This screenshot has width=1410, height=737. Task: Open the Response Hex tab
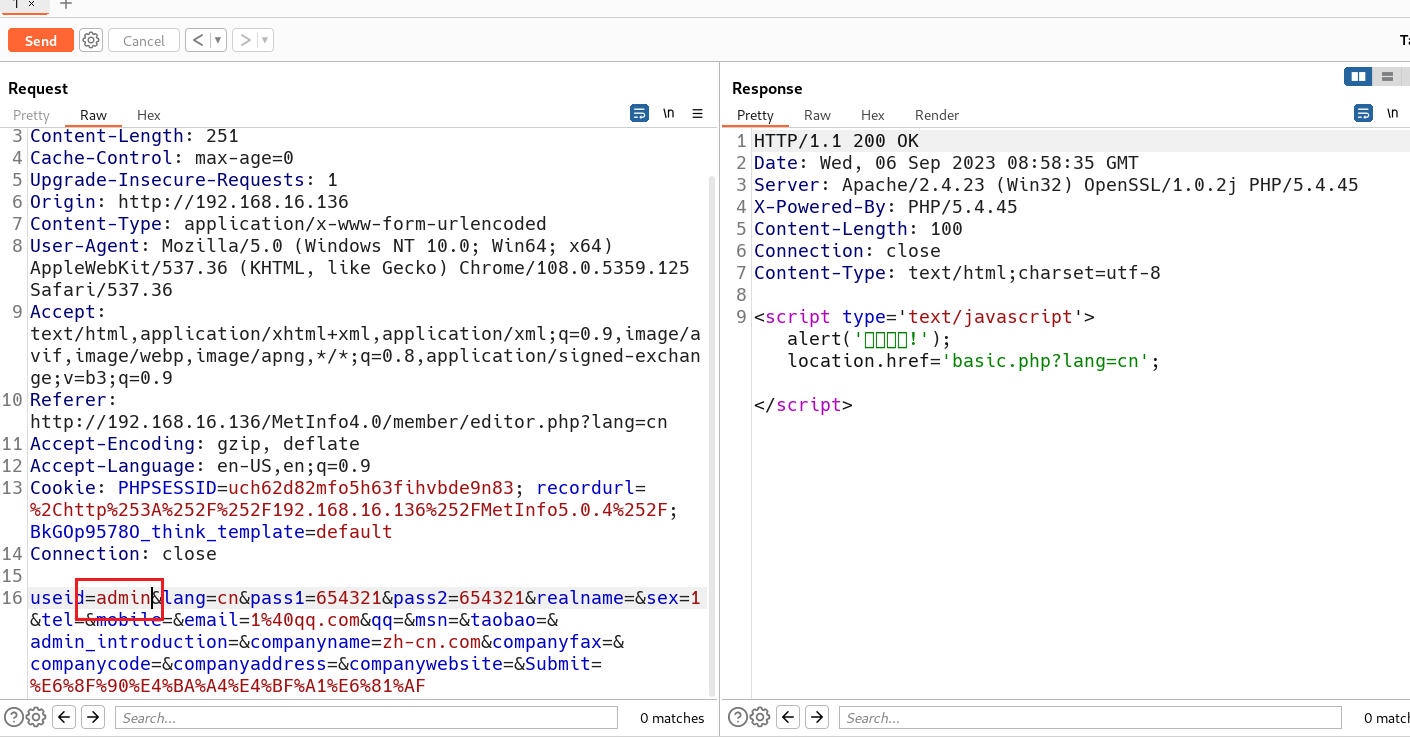pos(873,115)
